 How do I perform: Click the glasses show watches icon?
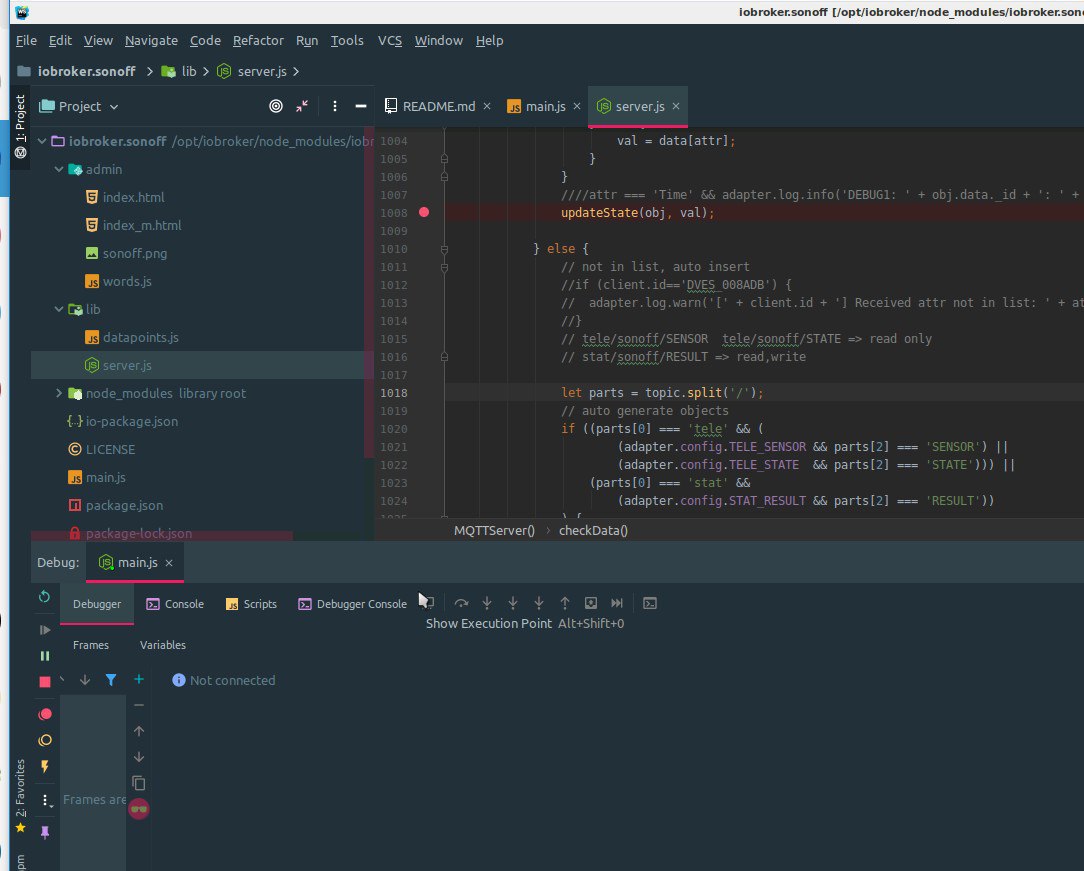(139, 809)
